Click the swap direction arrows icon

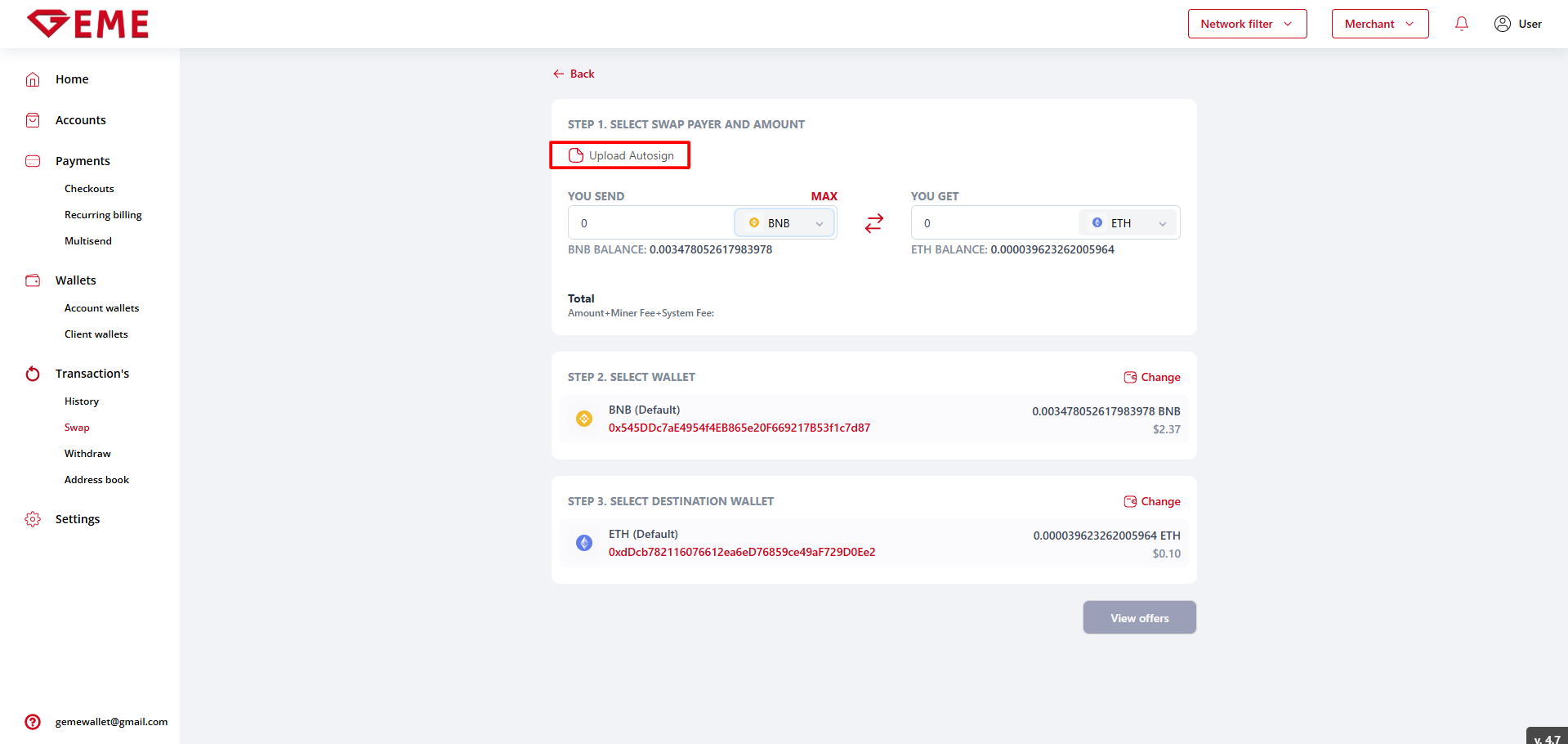[873, 223]
